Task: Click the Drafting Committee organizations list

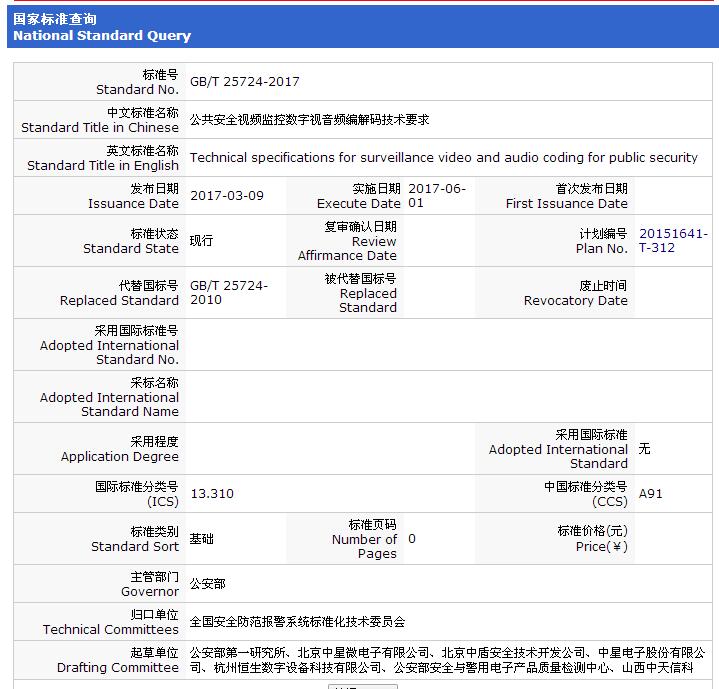Action: click(x=440, y=660)
